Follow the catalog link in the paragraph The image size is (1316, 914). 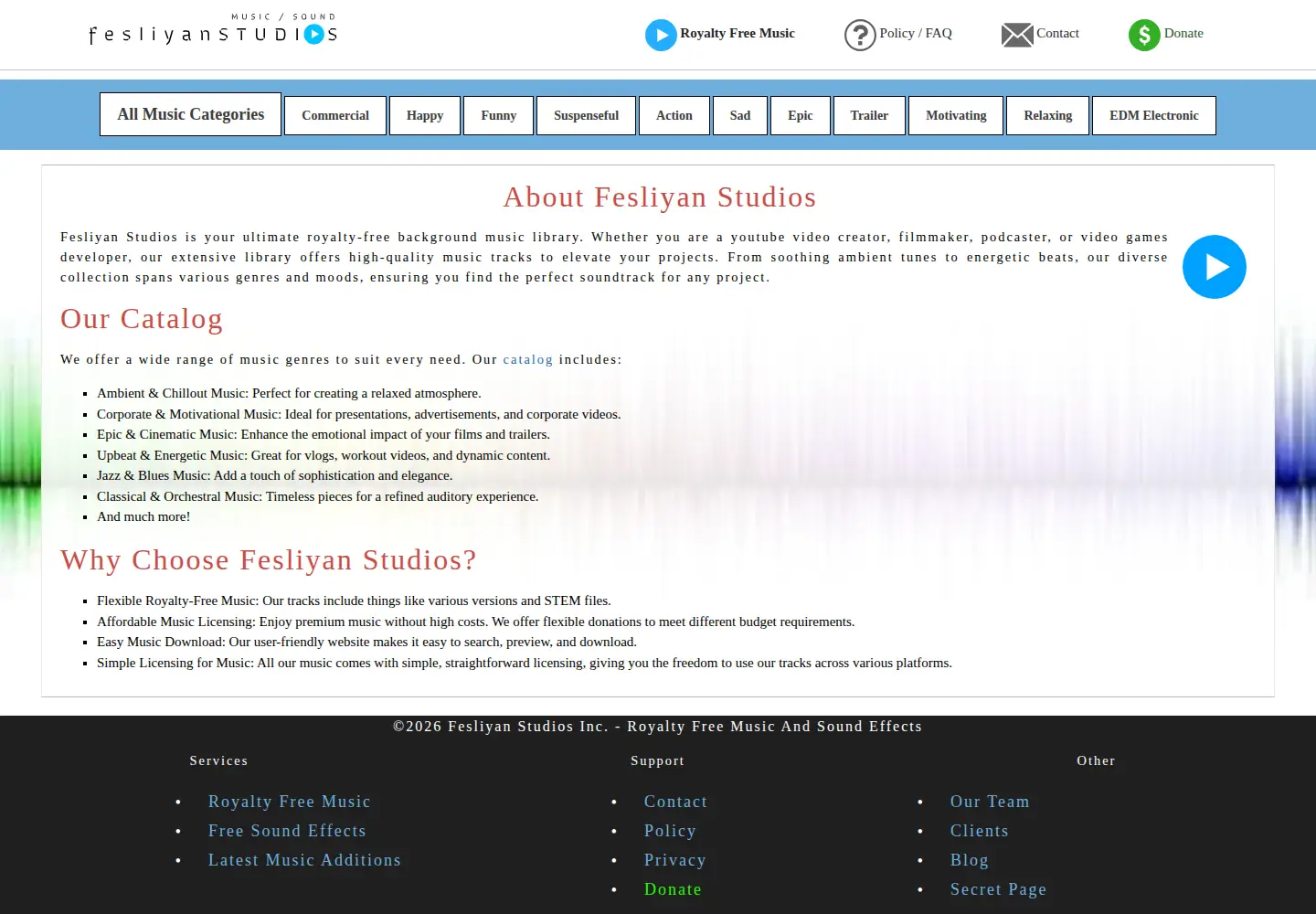click(x=528, y=359)
